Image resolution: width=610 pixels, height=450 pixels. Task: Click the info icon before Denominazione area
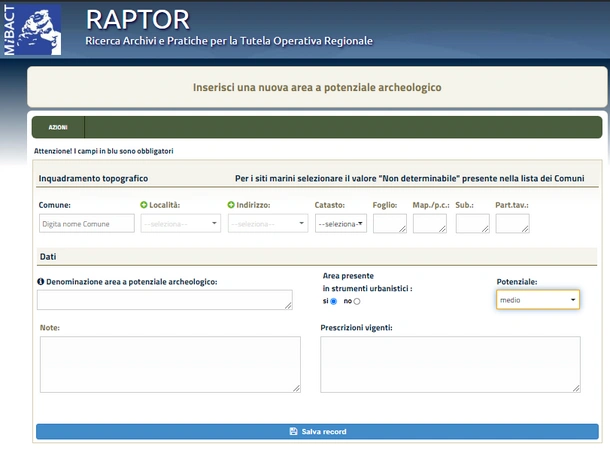pos(41,282)
